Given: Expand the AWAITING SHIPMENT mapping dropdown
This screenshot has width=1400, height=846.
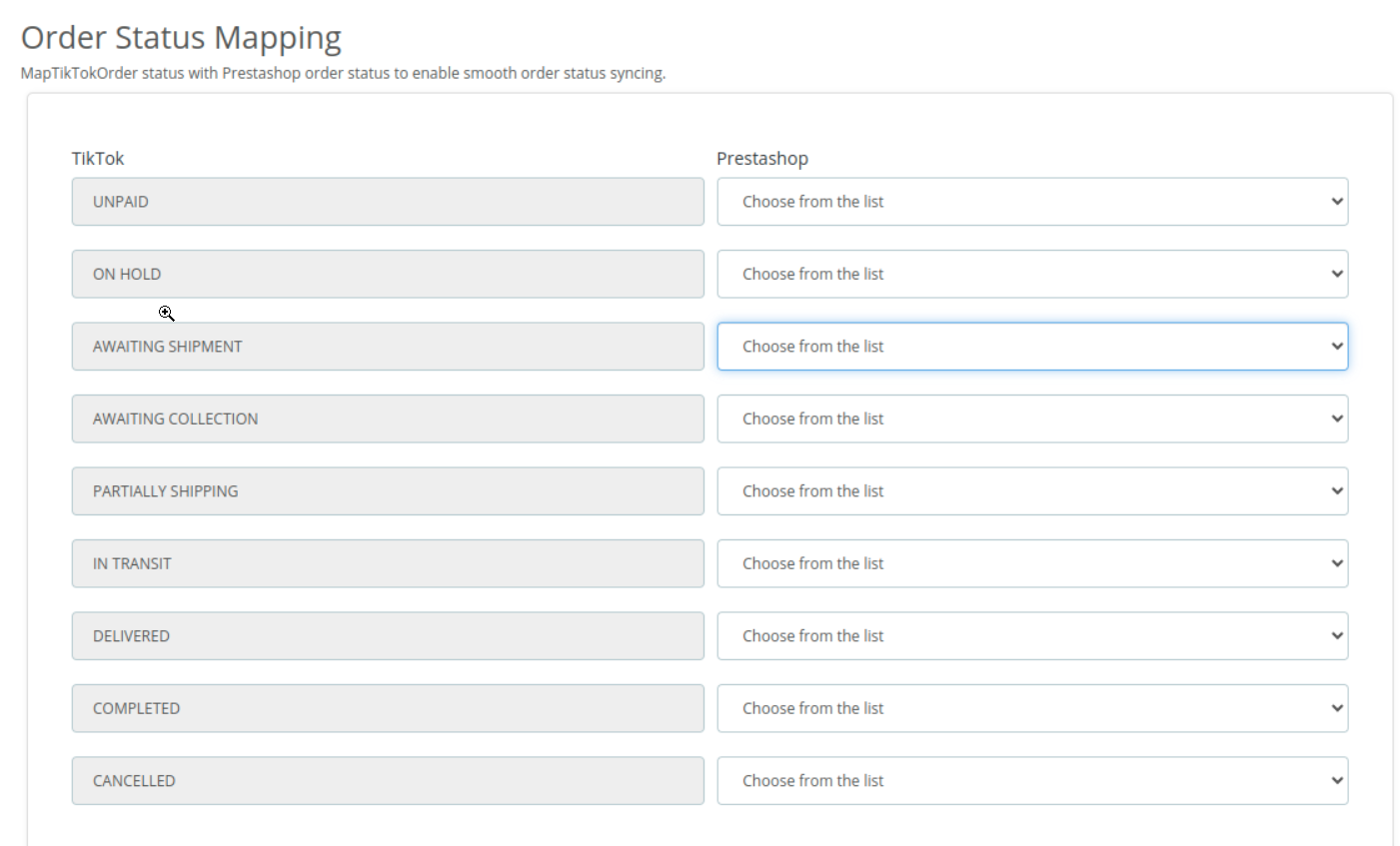Looking at the screenshot, I should tap(1032, 347).
